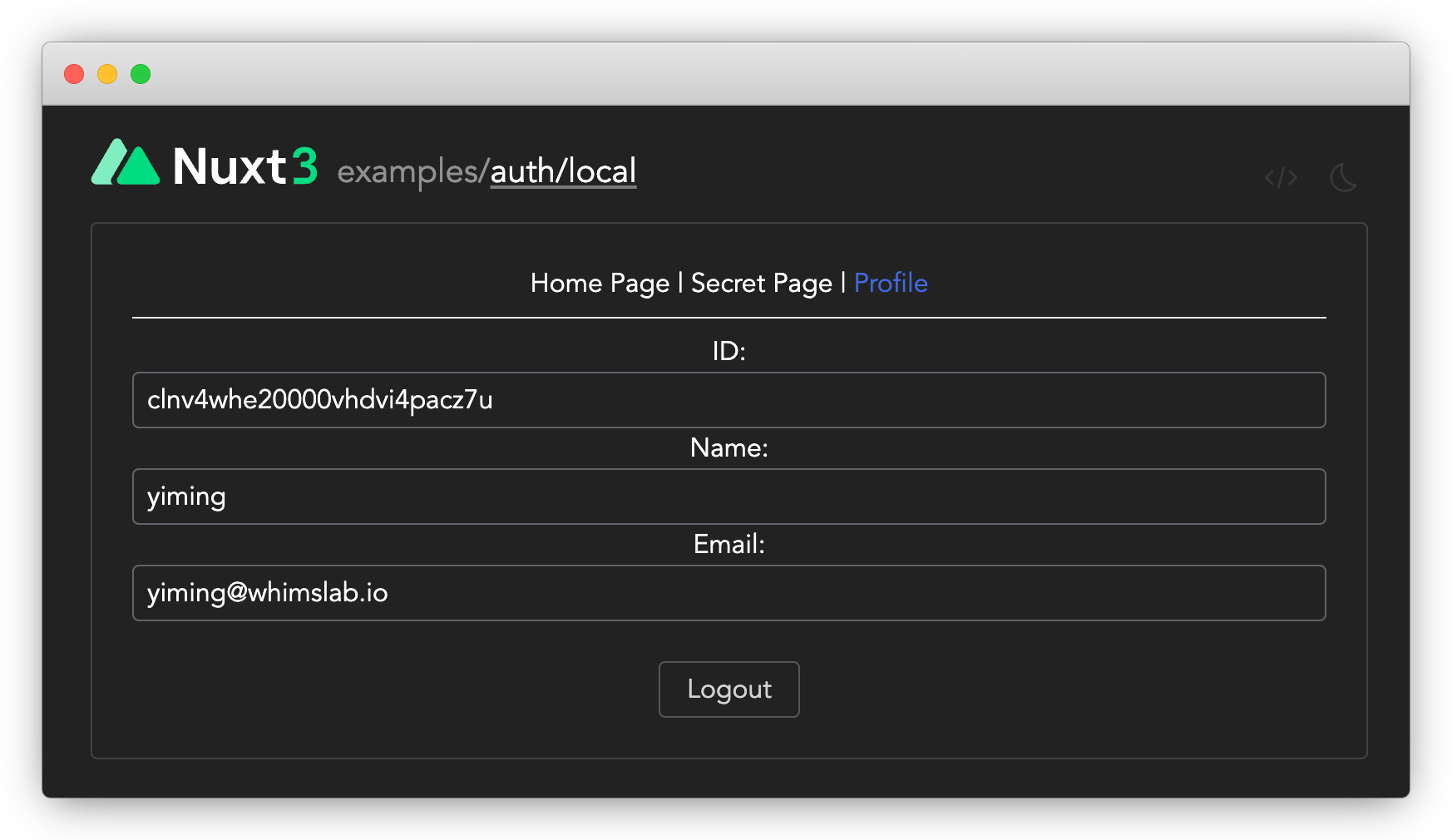Maximize the window with green button
This screenshot has width=1452, height=840.
[x=141, y=74]
